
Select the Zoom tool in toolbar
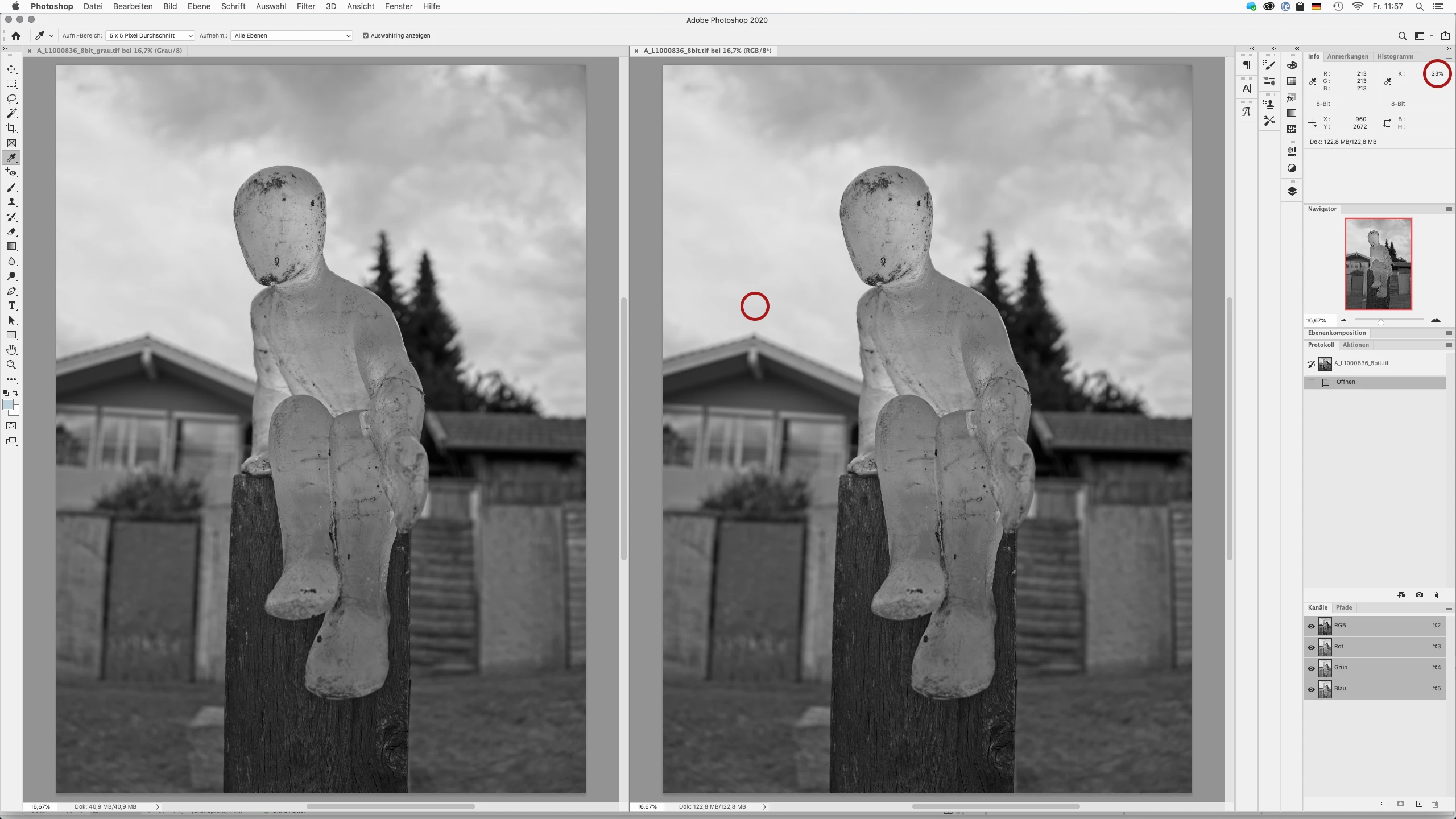pos(11,365)
